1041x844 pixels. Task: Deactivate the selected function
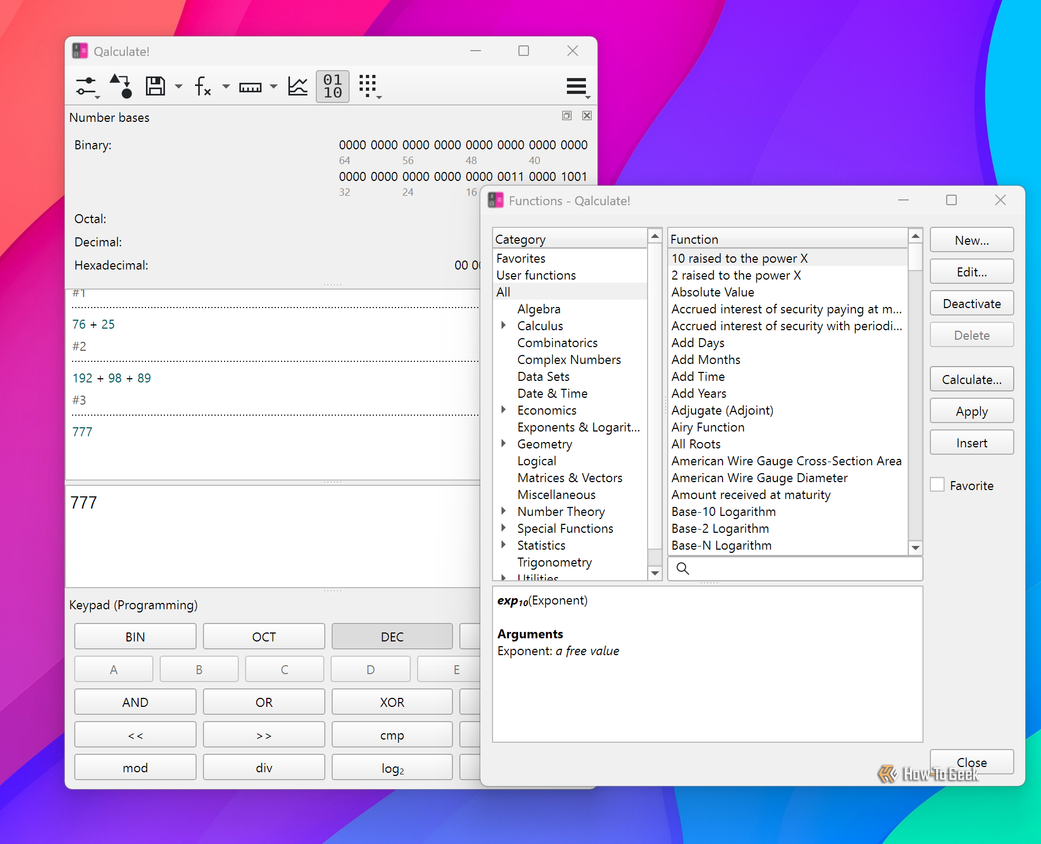[972, 303]
